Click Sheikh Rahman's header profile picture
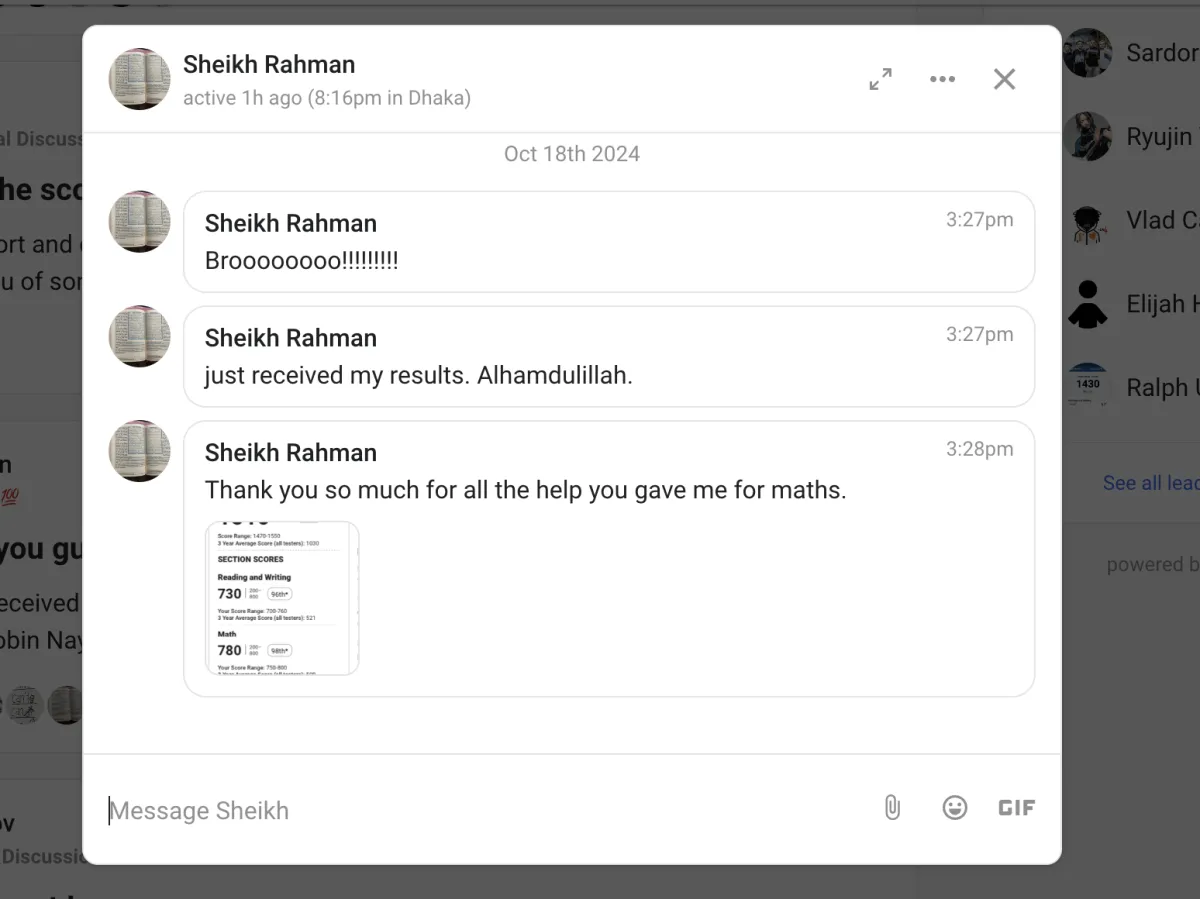The image size is (1200, 899). coord(139,79)
